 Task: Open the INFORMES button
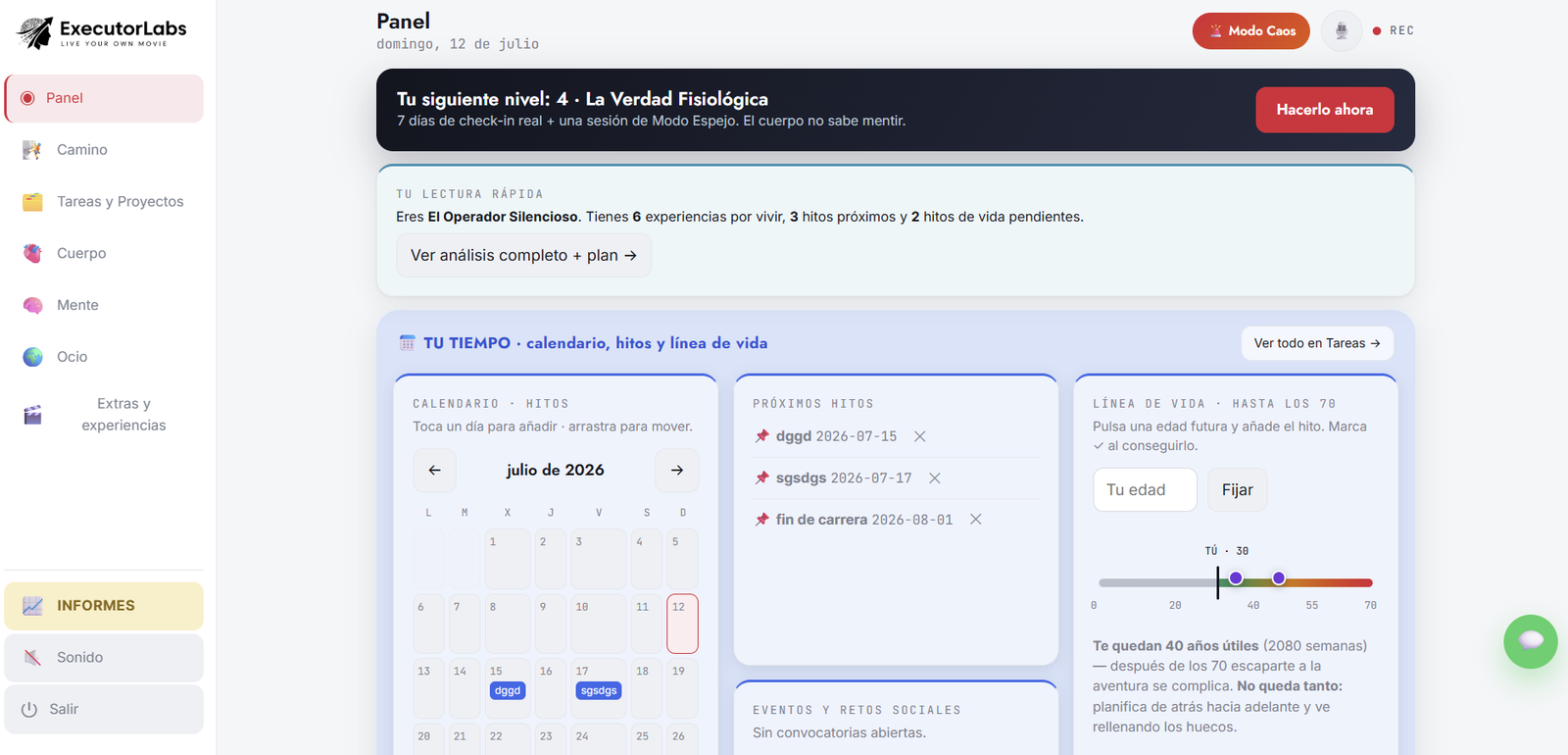pyautogui.click(x=104, y=606)
